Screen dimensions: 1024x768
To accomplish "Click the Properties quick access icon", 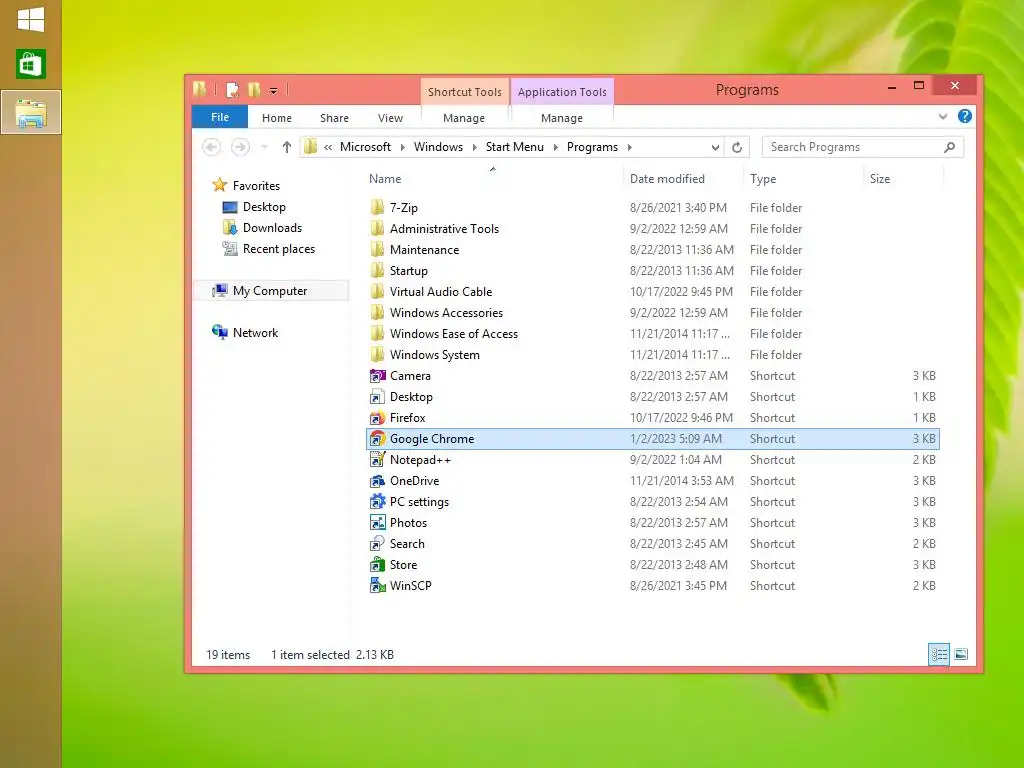I will click(232, 90).
